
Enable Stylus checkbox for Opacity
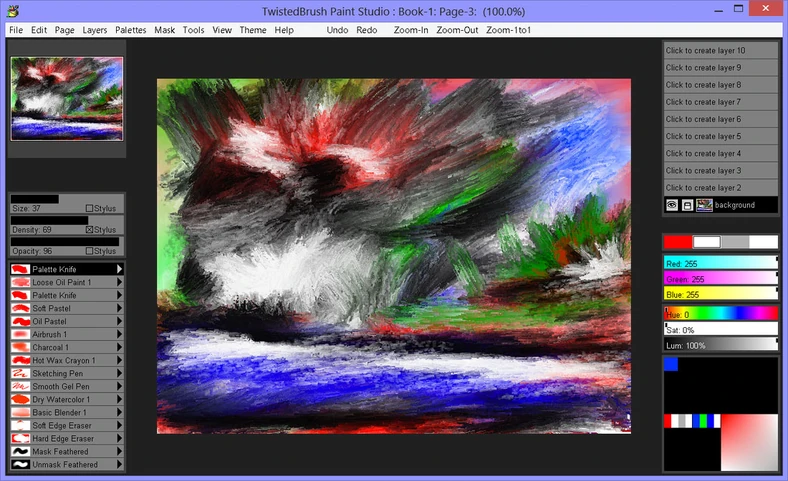[89, 251]
